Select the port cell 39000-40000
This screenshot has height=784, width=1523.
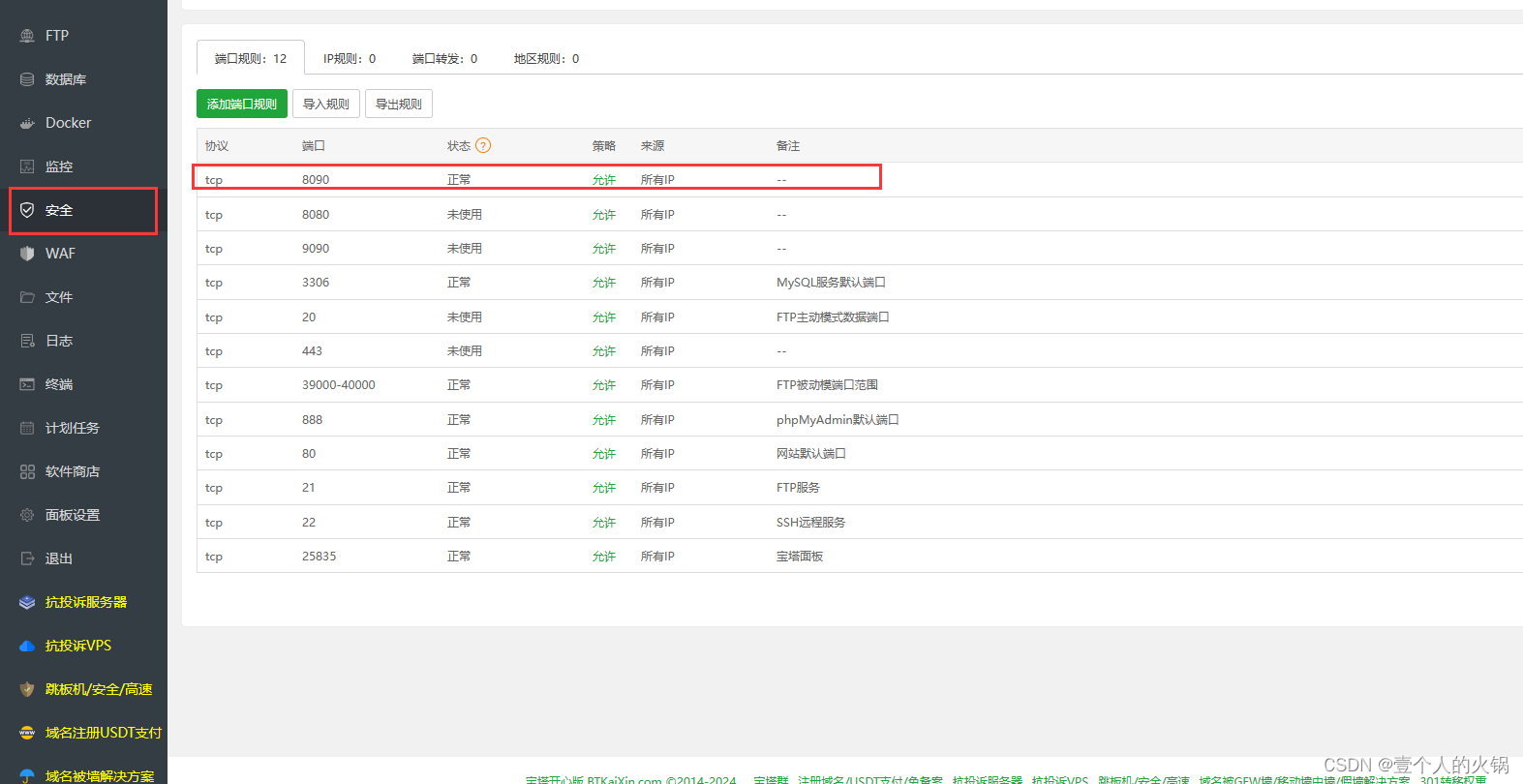tap(339, 385)
